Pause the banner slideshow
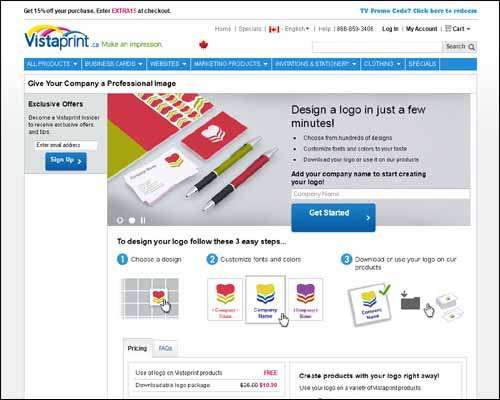 (x=143, y=220)
